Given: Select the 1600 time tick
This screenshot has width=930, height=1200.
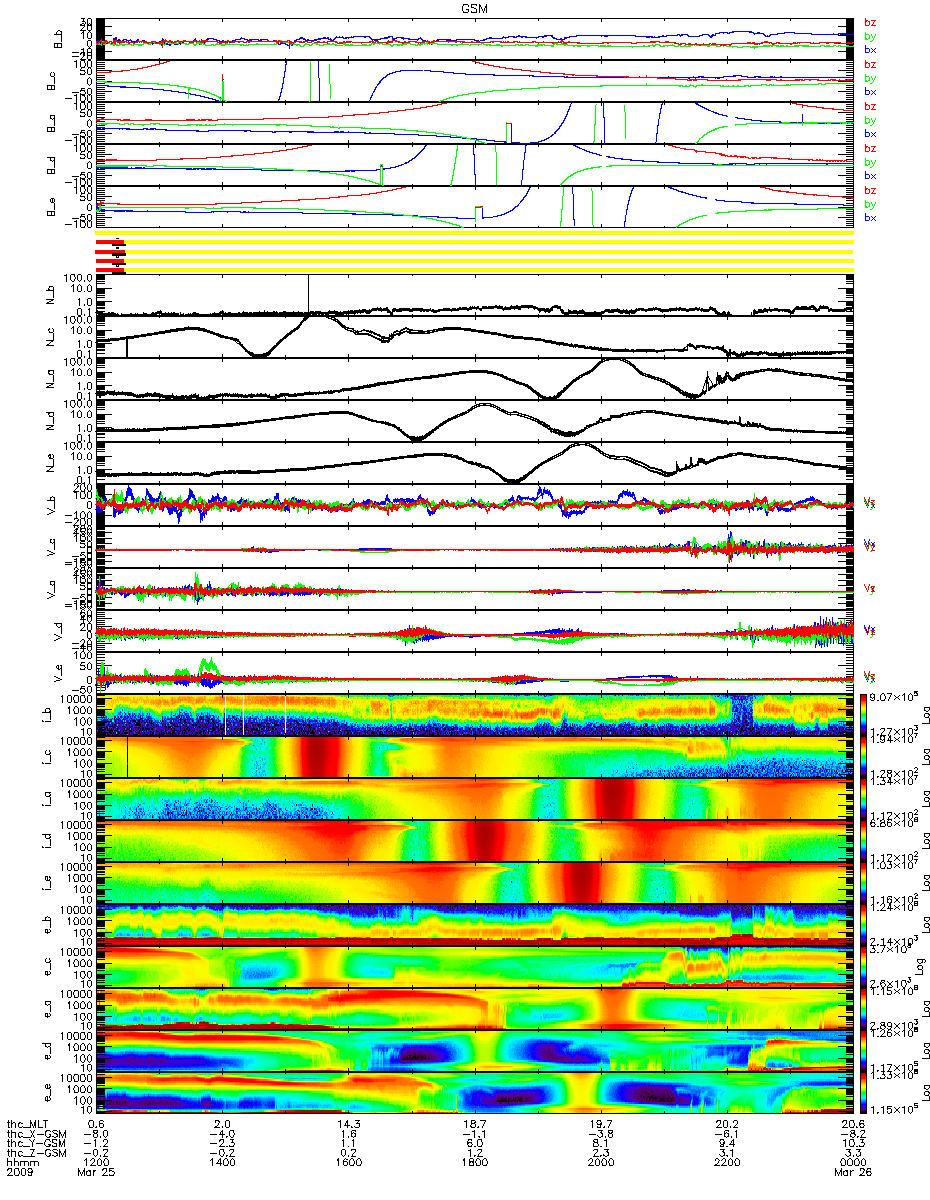Looking at the screenshot, I should pos(348,1163).
